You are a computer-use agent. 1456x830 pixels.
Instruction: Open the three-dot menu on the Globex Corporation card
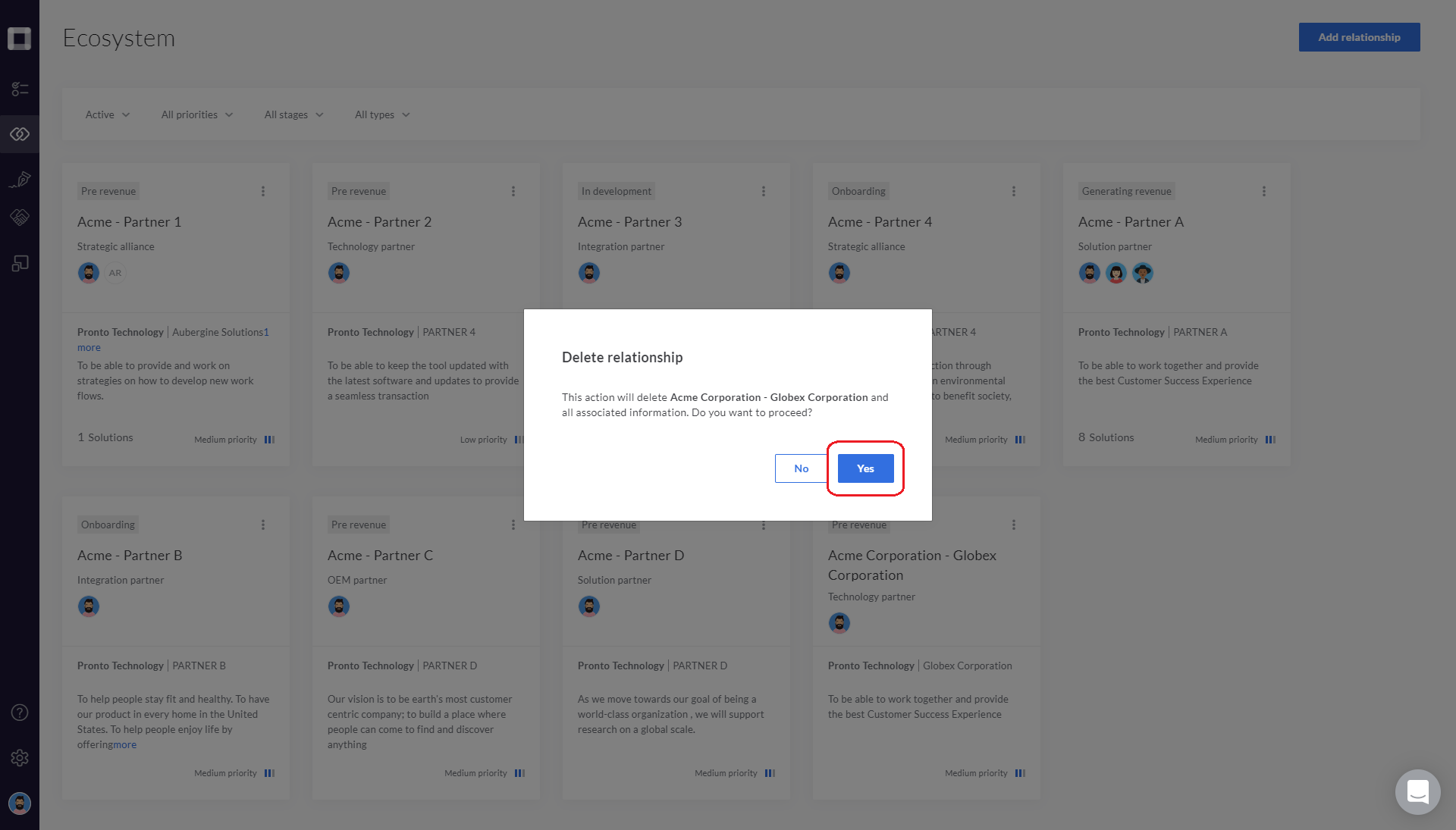1014,525
